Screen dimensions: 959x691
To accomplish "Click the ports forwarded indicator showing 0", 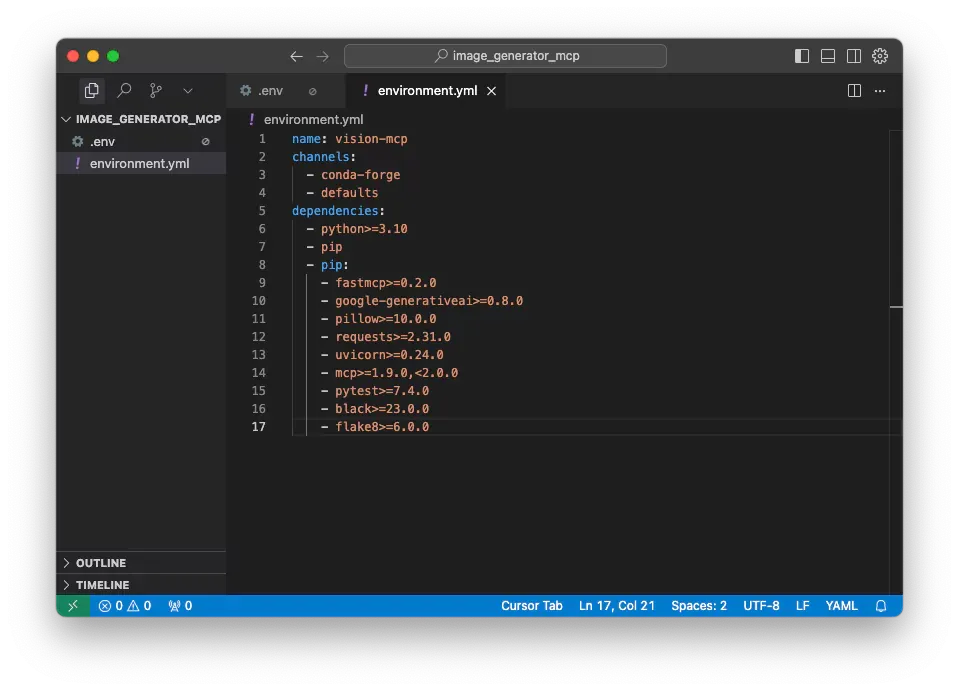I will [x=180, y=605].
